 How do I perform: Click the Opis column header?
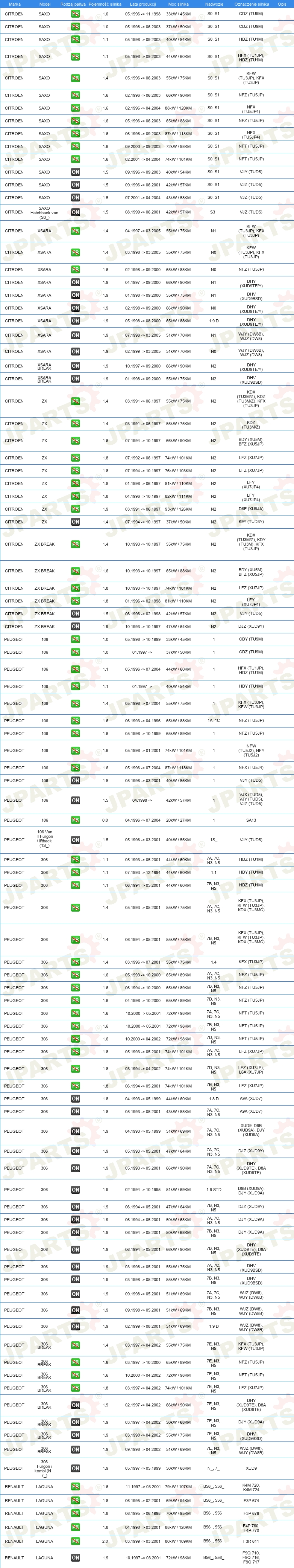[x=282, y=4]
